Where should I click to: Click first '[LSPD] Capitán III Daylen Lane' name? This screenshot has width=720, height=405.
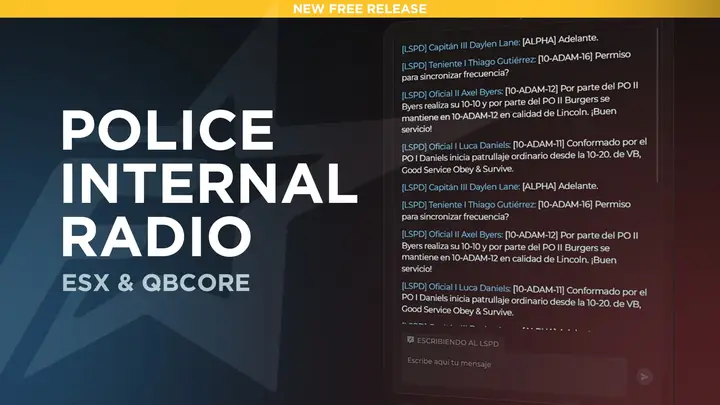[x=461, y=45]
